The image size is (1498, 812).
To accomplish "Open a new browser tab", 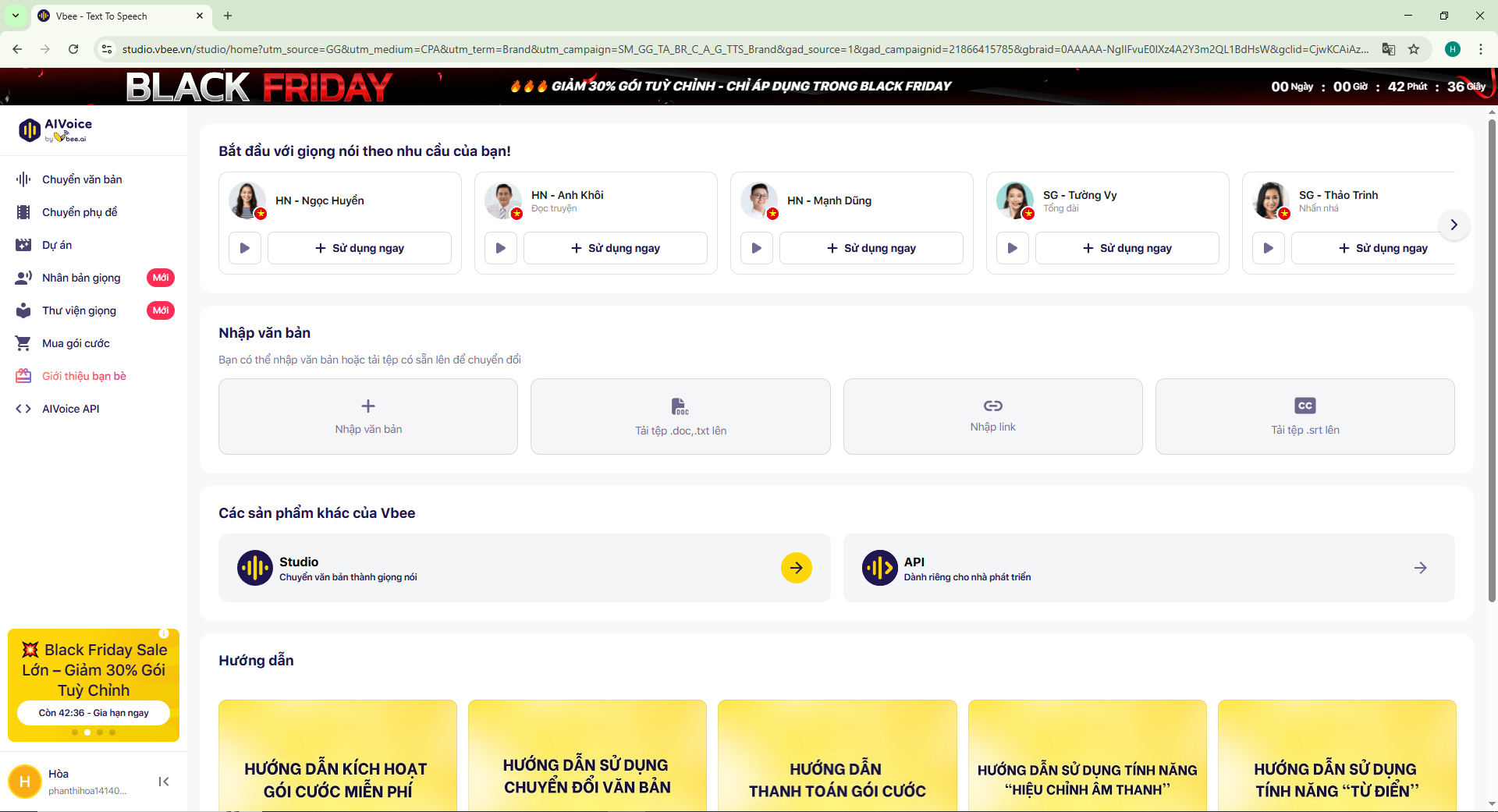I will click(228, 16).
